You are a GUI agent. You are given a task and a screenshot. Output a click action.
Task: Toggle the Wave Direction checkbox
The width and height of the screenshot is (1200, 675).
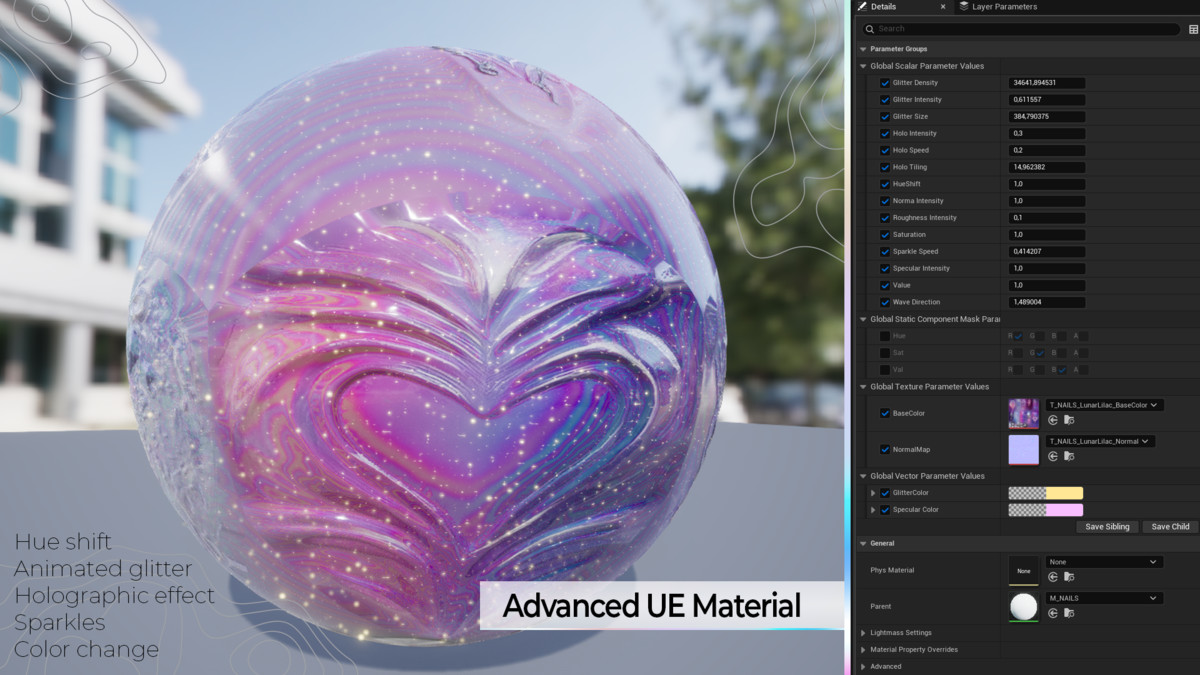click(885, 302)
